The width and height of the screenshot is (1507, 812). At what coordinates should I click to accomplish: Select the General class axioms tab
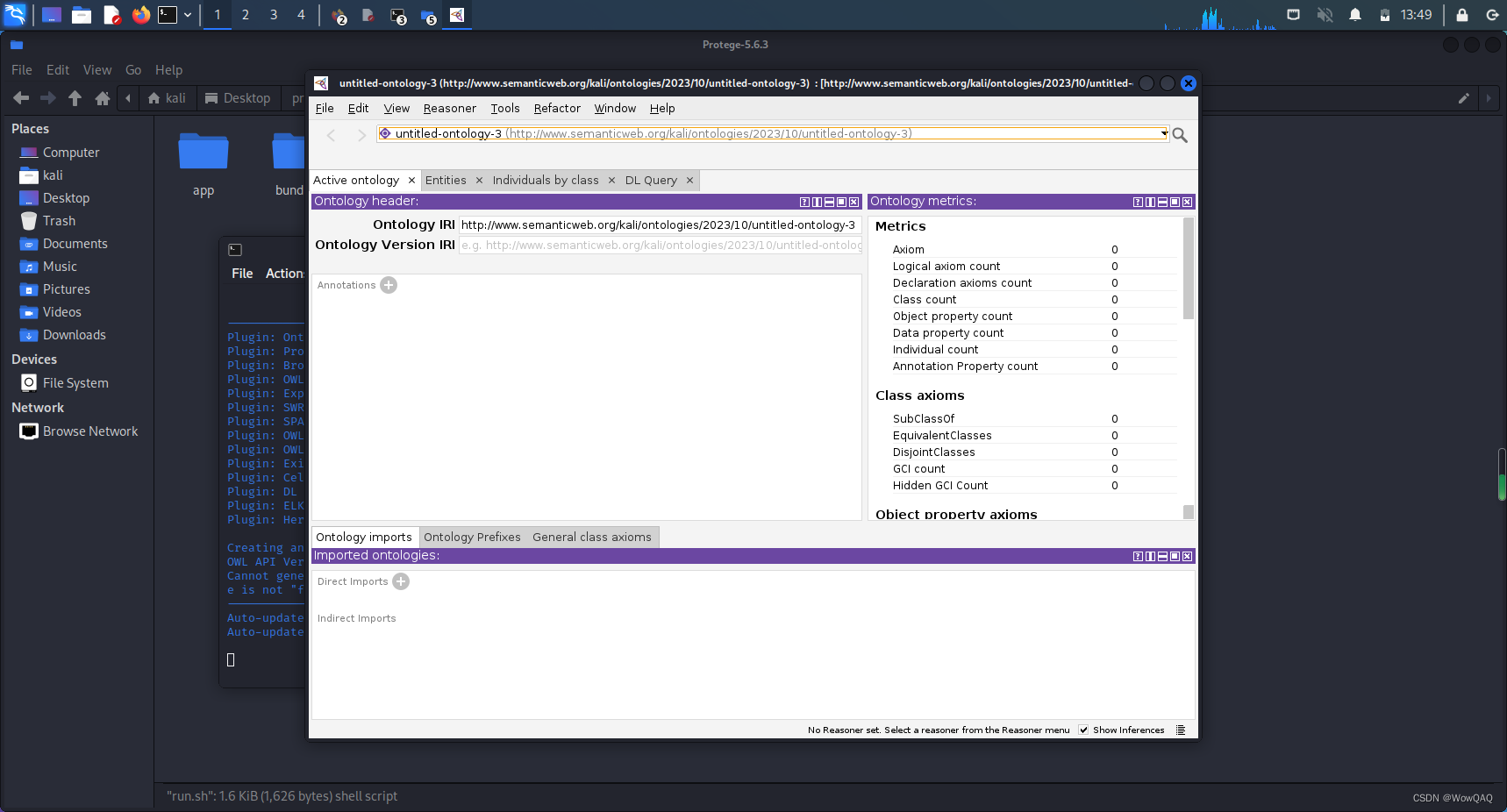[x=592, y=538]
